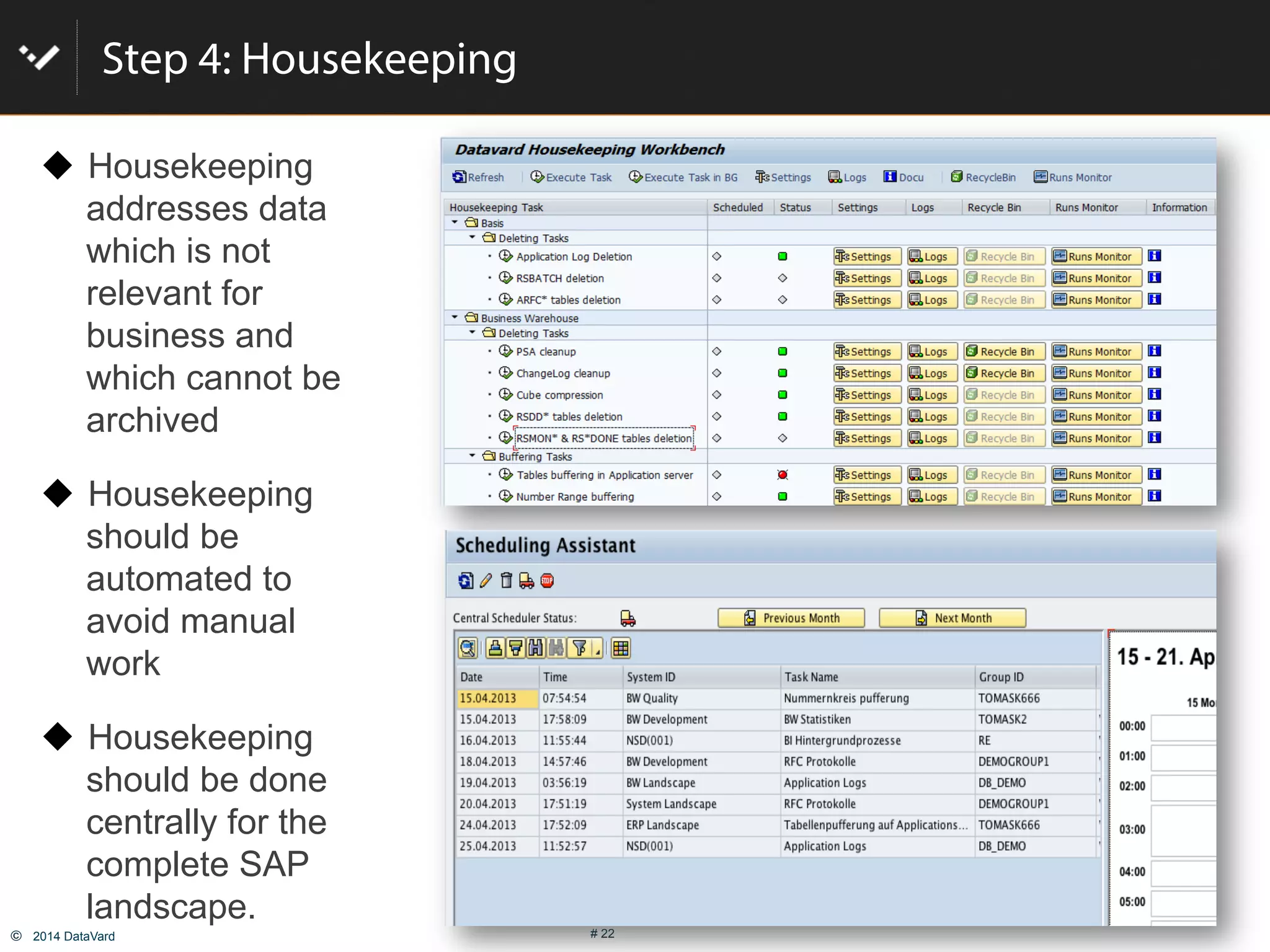
Task: Click the truck icon in Scheduling Assistant toolbar
Action: click(526, 581)
